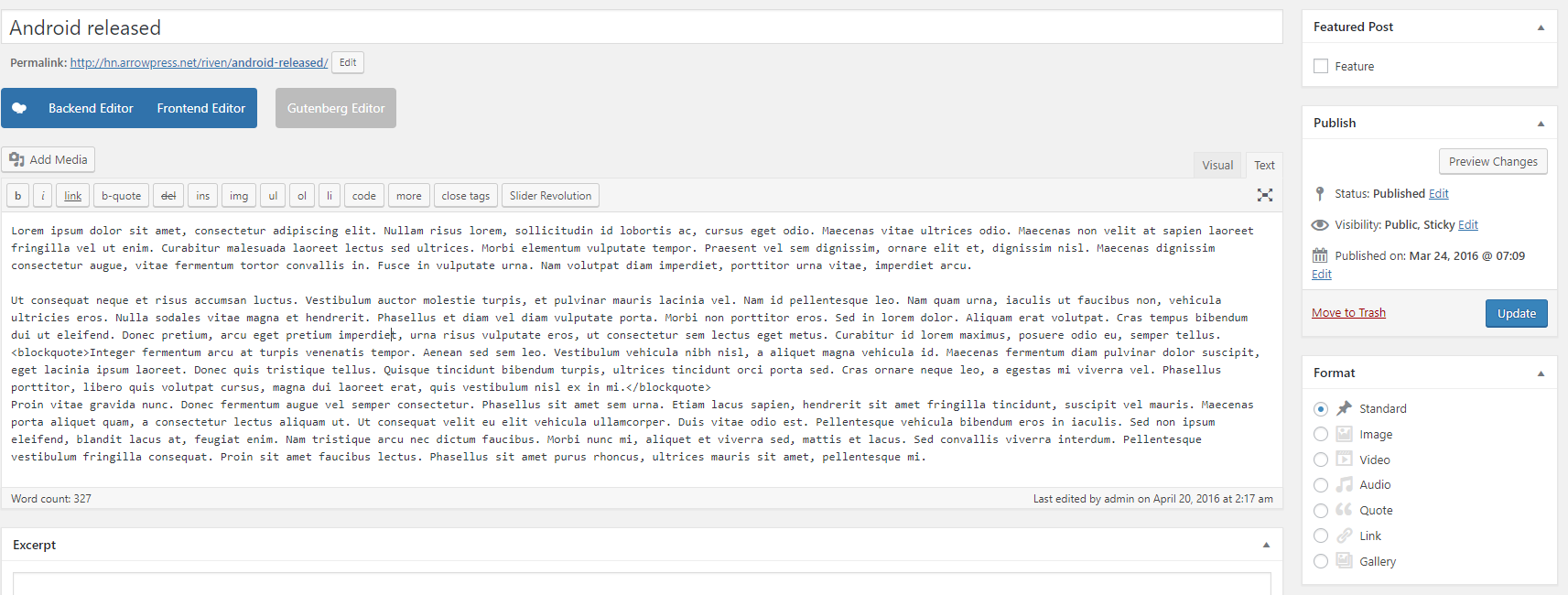Screen dimensions: 1568x595
Task: Click inside the post content text area
Action: 642,350
